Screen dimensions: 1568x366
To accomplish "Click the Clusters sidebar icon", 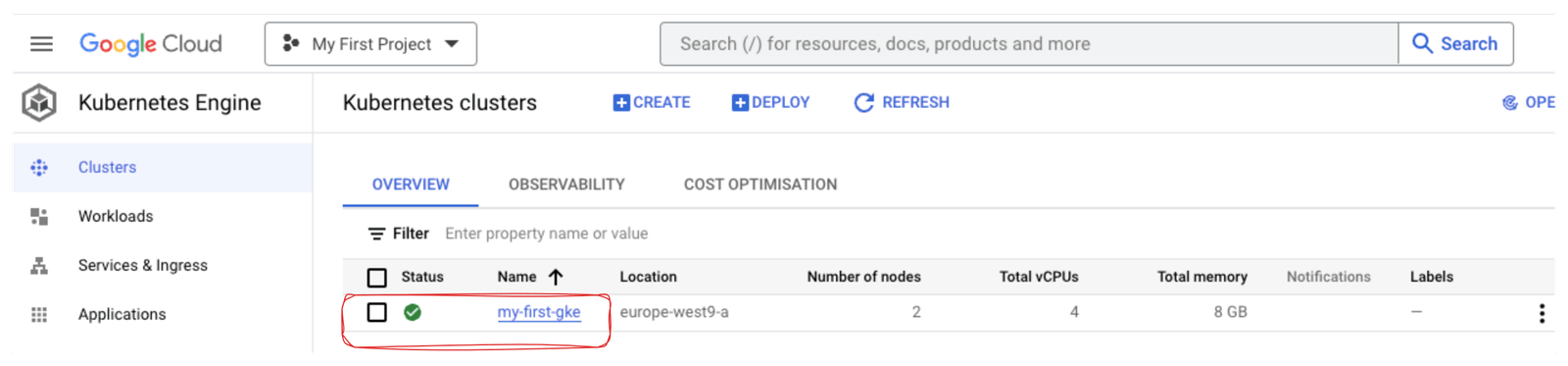I will click(x=39, y=168).
